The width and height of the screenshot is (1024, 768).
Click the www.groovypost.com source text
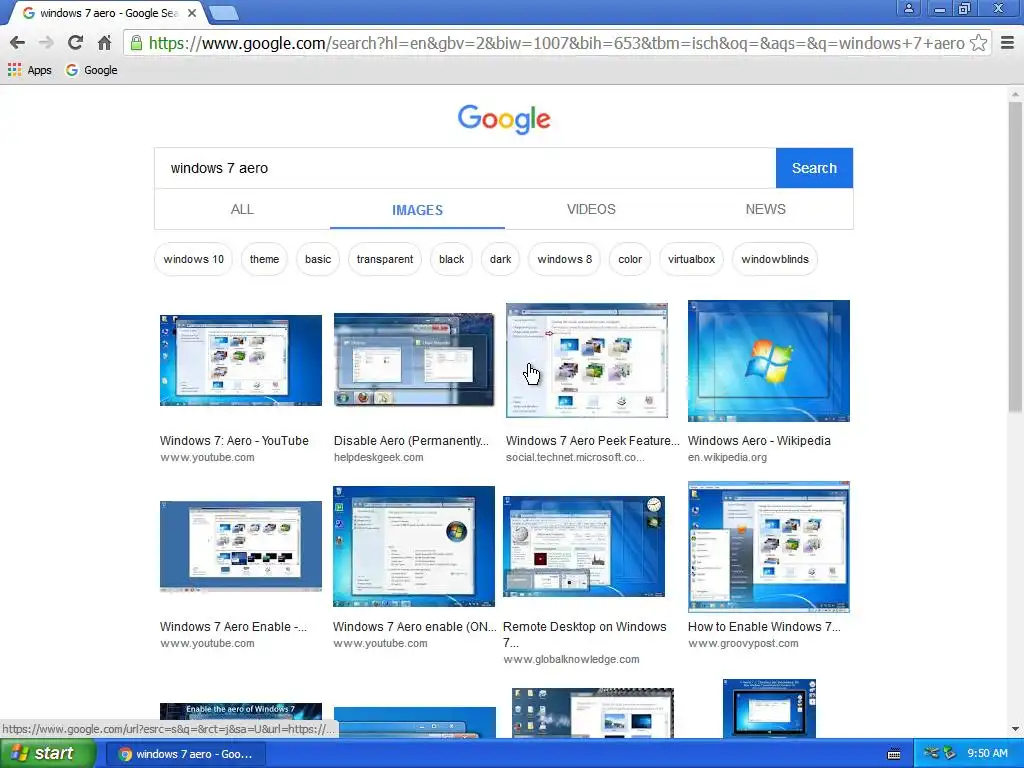point(743,643)
